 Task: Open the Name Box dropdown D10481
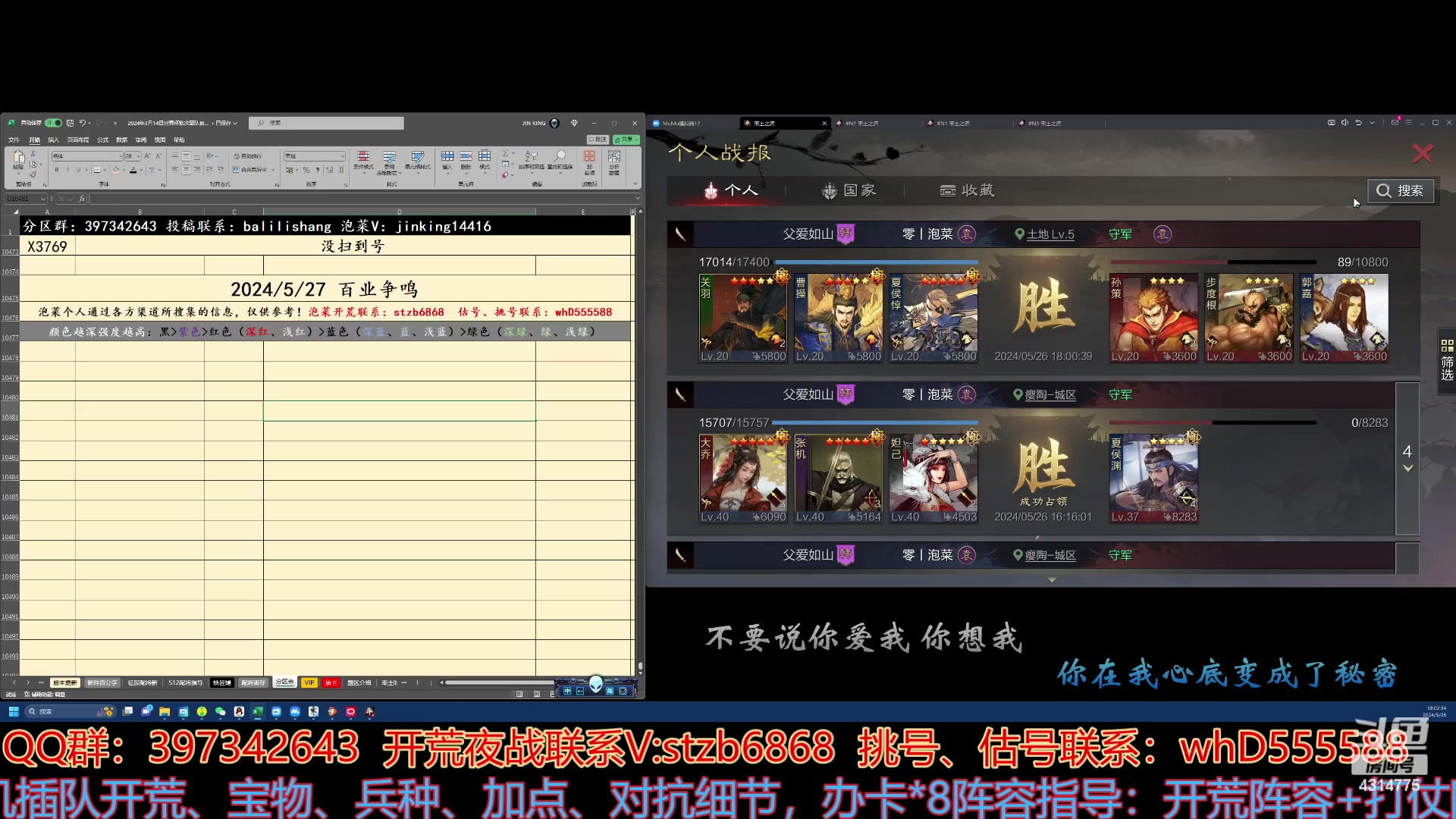coord(42,199)
